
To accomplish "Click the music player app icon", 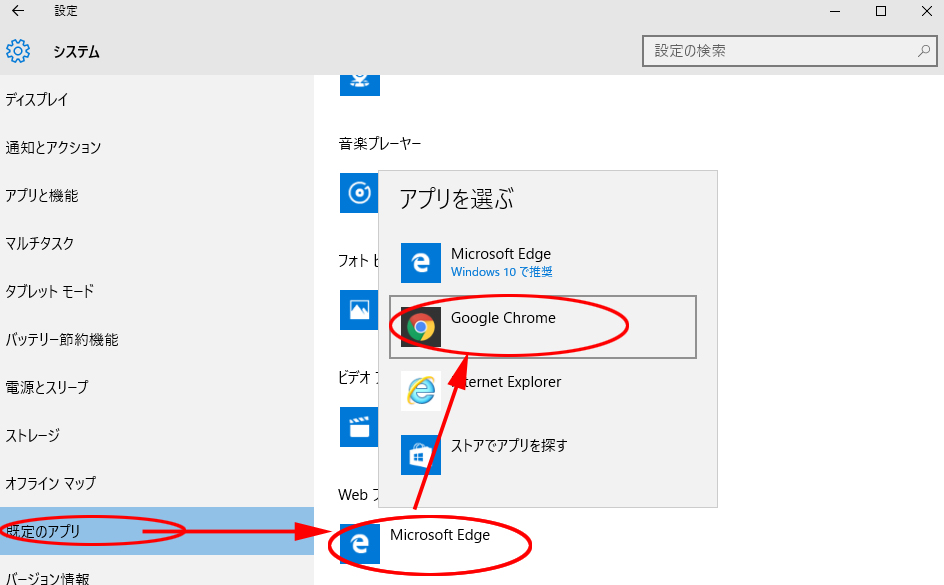I will pyautogui.click(x=359, y=193).
